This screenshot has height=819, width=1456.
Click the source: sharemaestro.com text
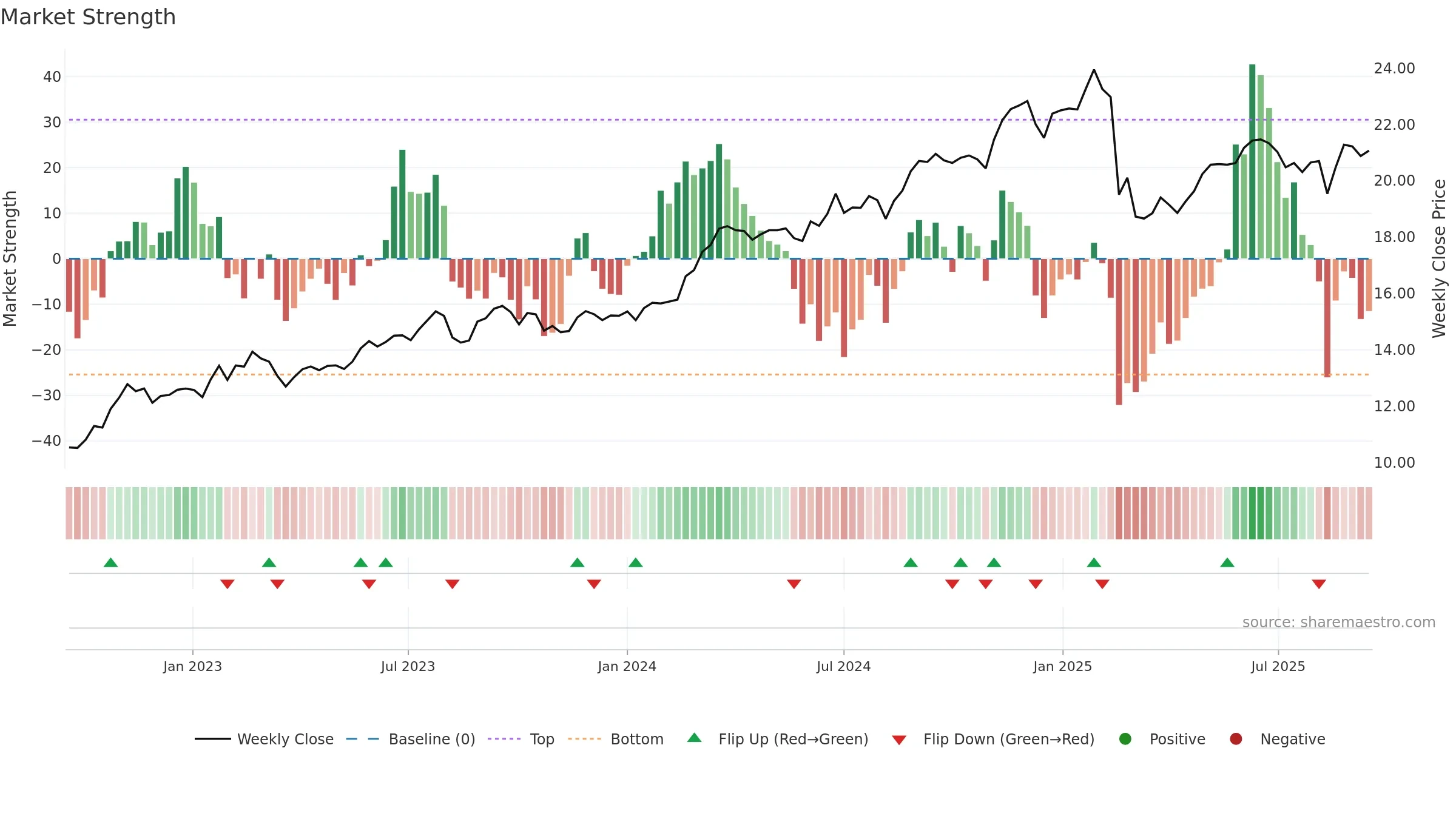point(1339,622)
